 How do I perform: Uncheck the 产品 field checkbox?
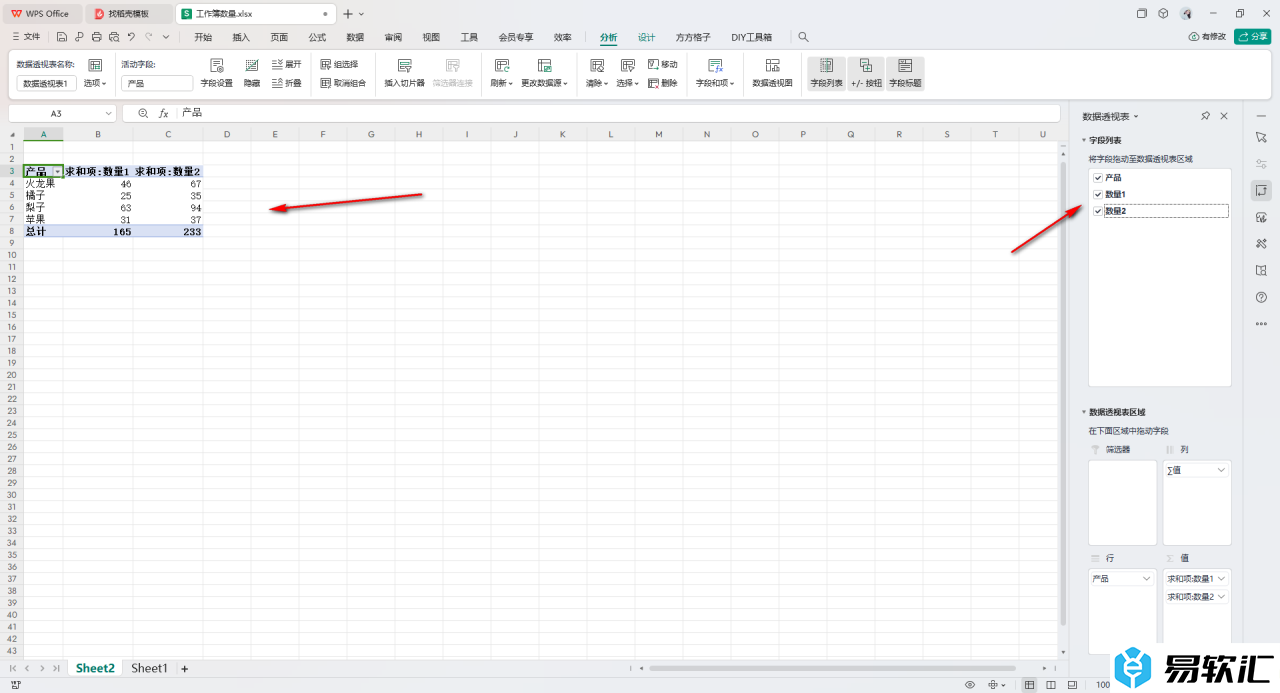point(1098,177)
